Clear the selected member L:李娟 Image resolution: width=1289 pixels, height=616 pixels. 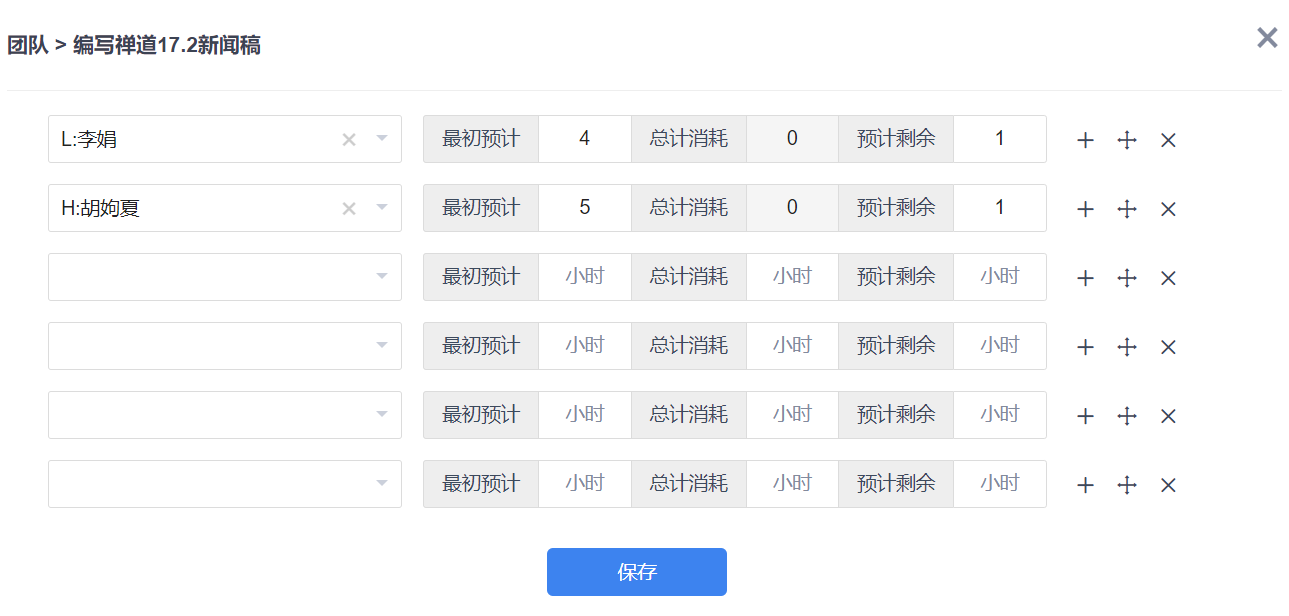pyautogui.click(x=349, y=140)
